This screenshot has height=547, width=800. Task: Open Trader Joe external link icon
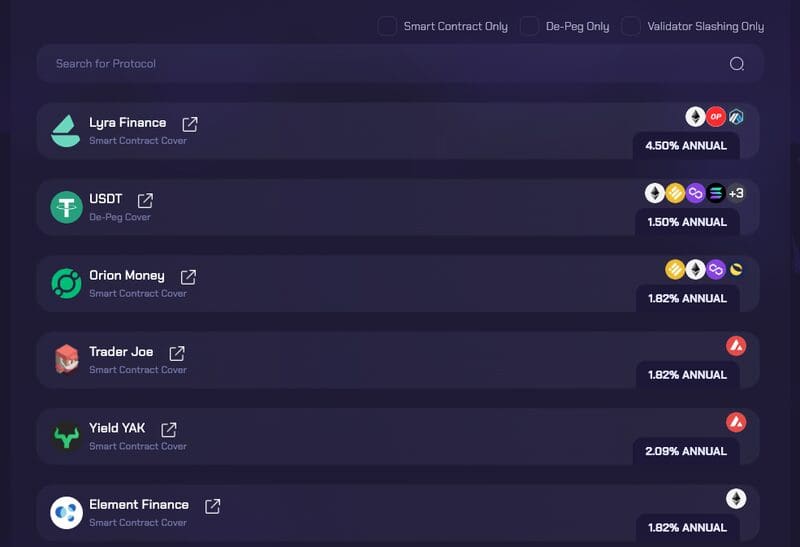pos(177,353)
